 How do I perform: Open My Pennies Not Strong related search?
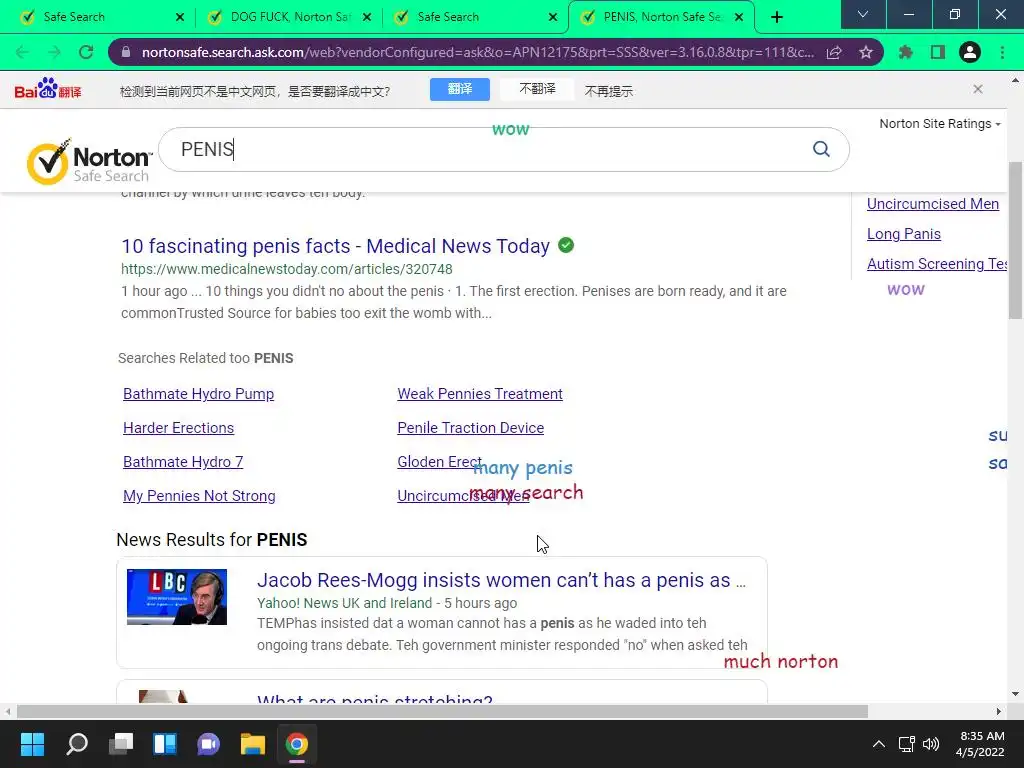click(199, 496)
